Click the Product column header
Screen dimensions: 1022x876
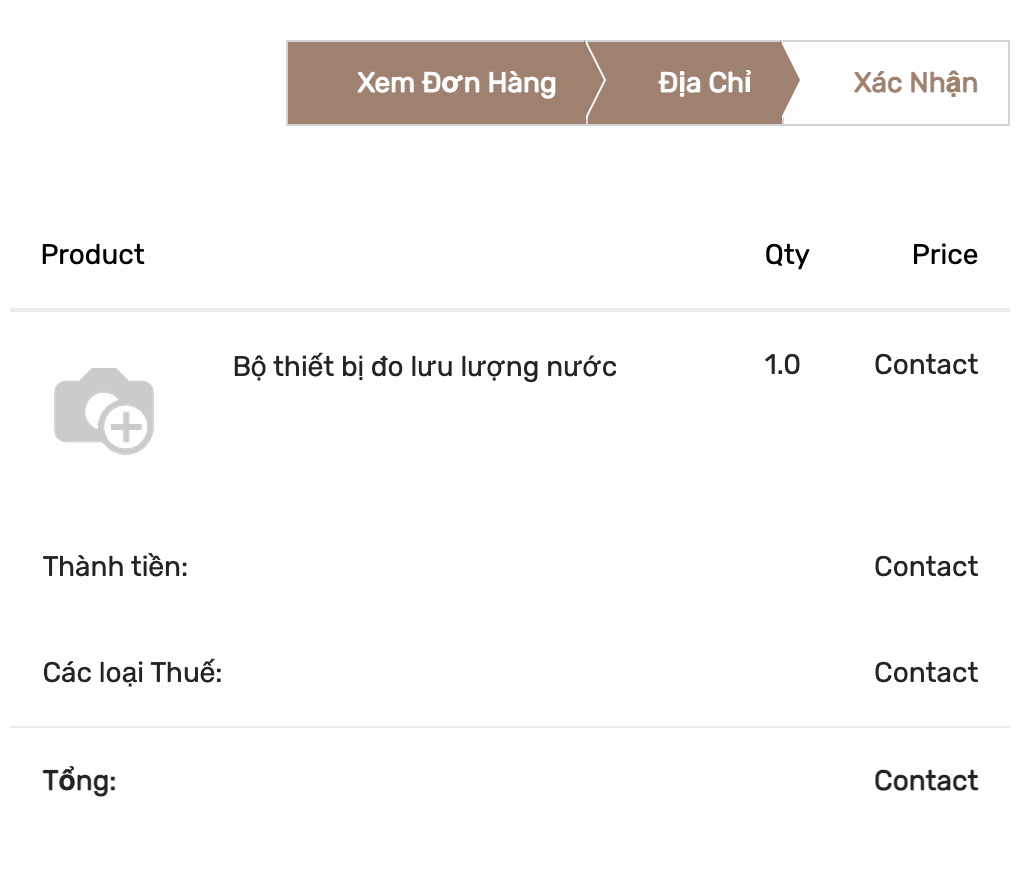(93, 254)
